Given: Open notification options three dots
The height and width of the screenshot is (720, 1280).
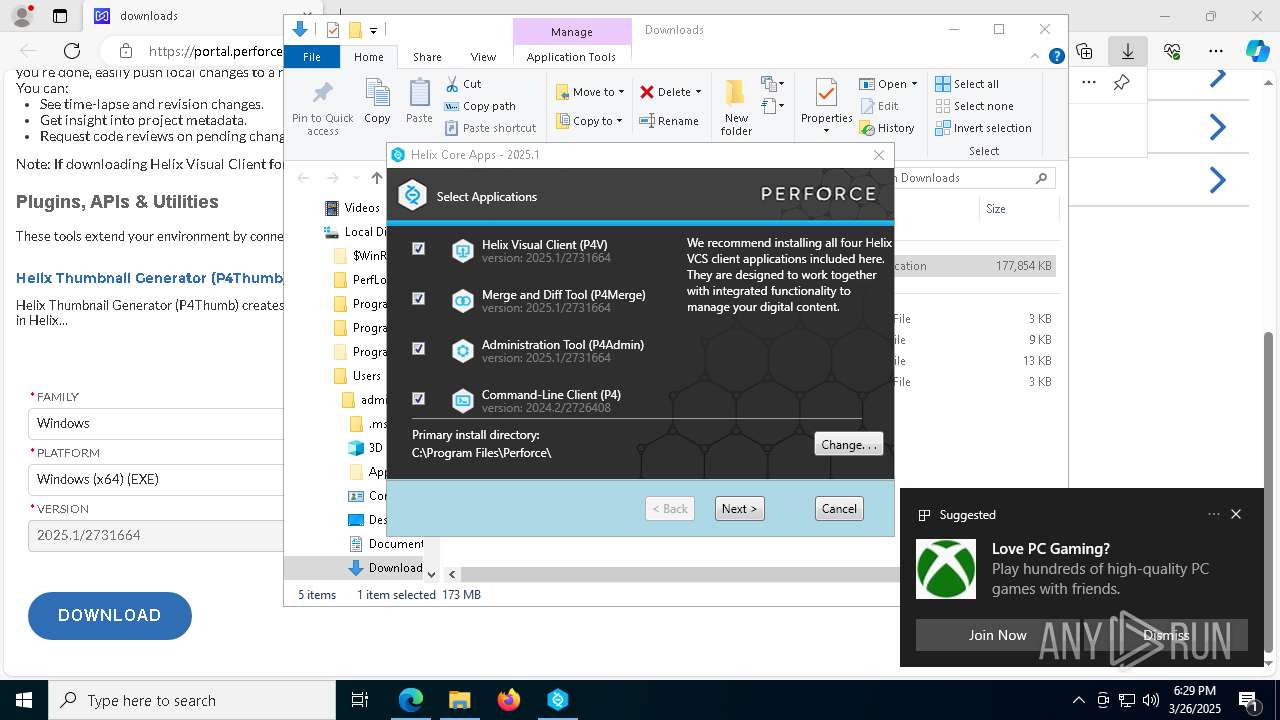Looking at the screenshot, I should coord(1213,514).
